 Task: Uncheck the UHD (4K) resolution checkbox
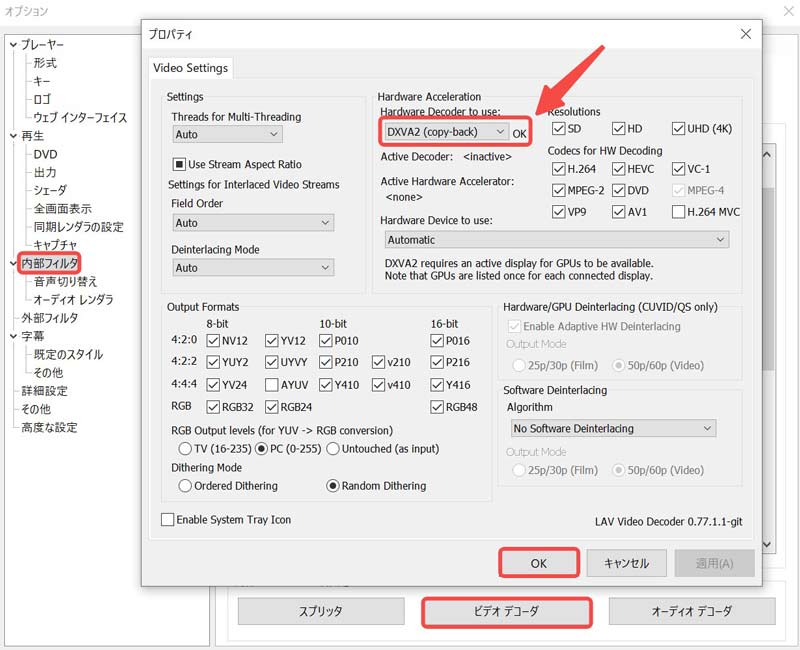point(680,129)
